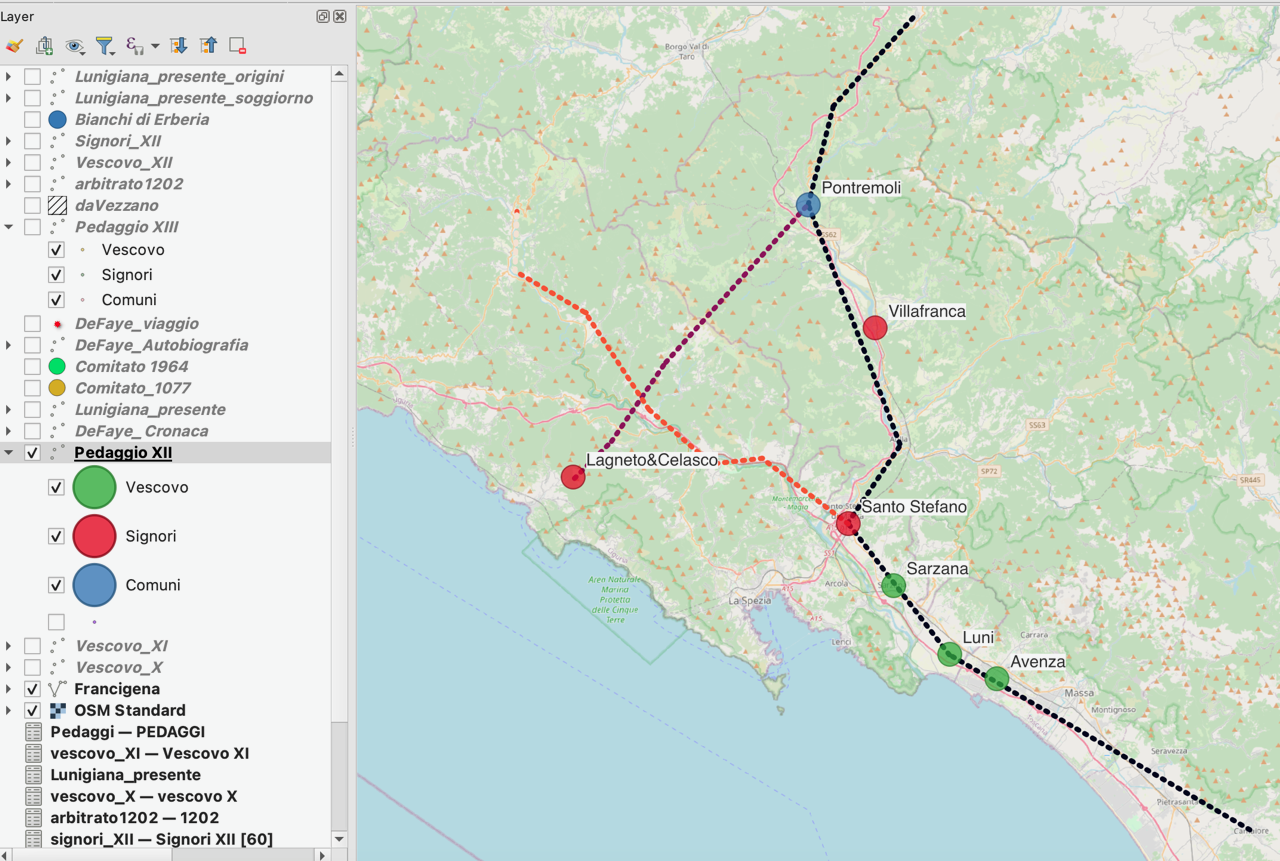Screen dimensions: 1280x861
Task: Open the Layer Styling panel paintbrush icon
Action: coord(14,46)
